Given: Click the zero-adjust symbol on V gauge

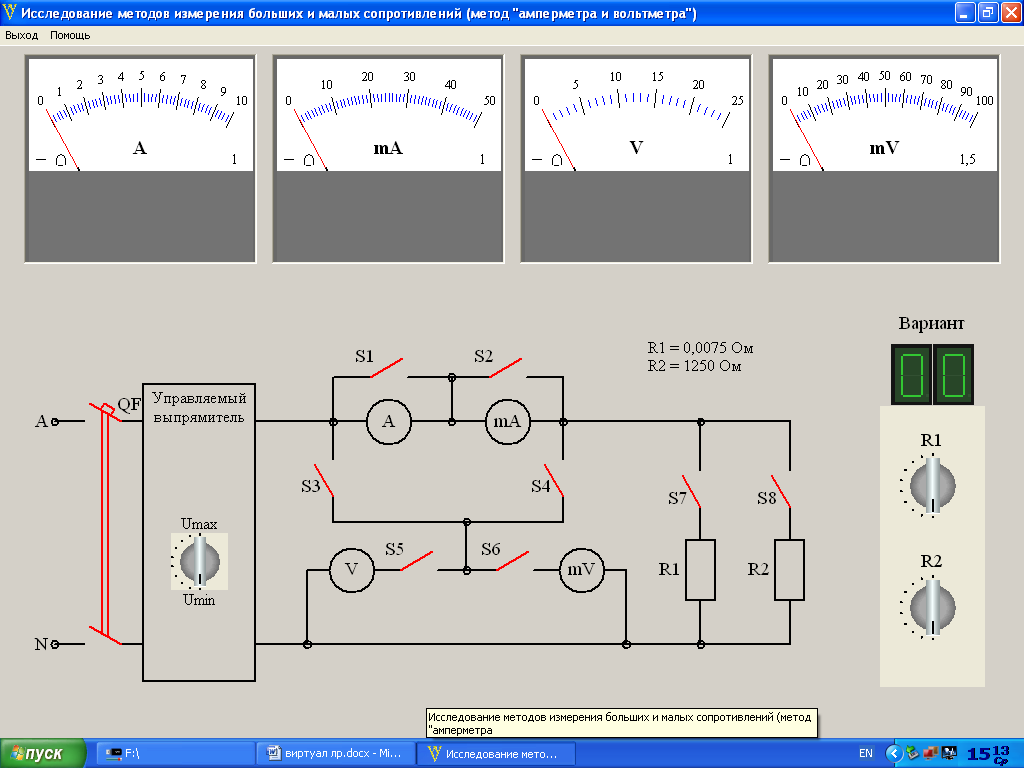Looking at the screenshot, I should tap(556, 160).
